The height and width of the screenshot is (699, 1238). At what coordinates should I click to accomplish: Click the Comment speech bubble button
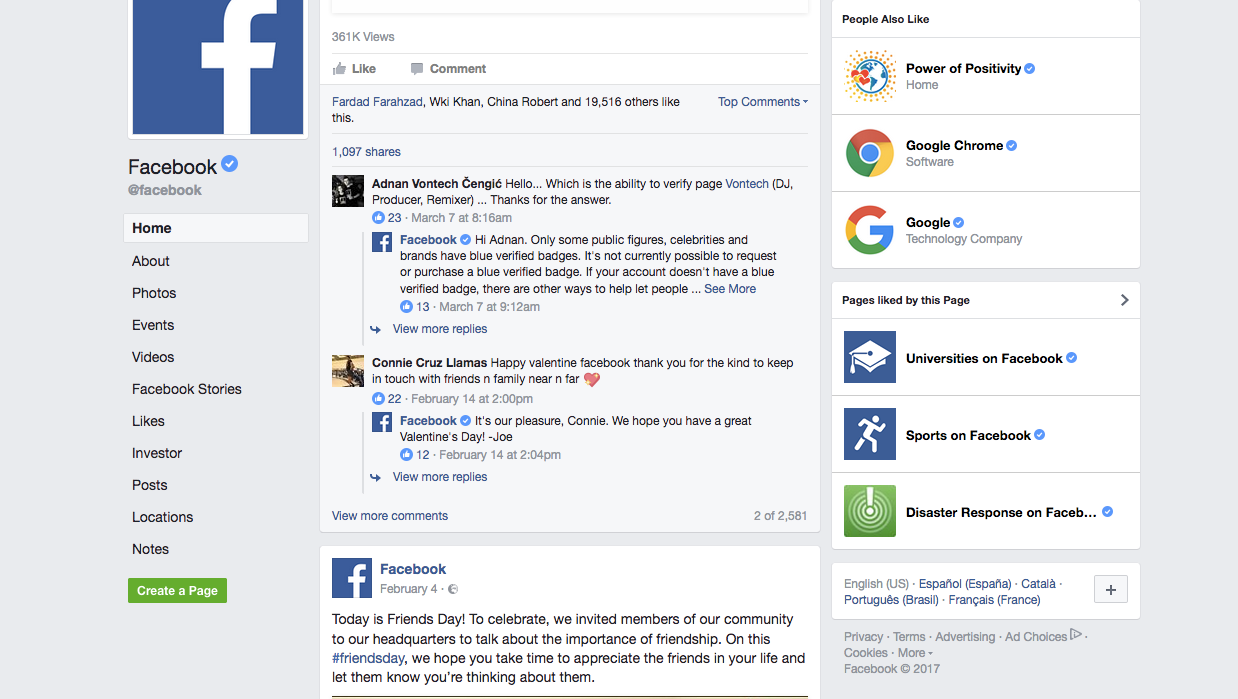[x=448, y=69]
